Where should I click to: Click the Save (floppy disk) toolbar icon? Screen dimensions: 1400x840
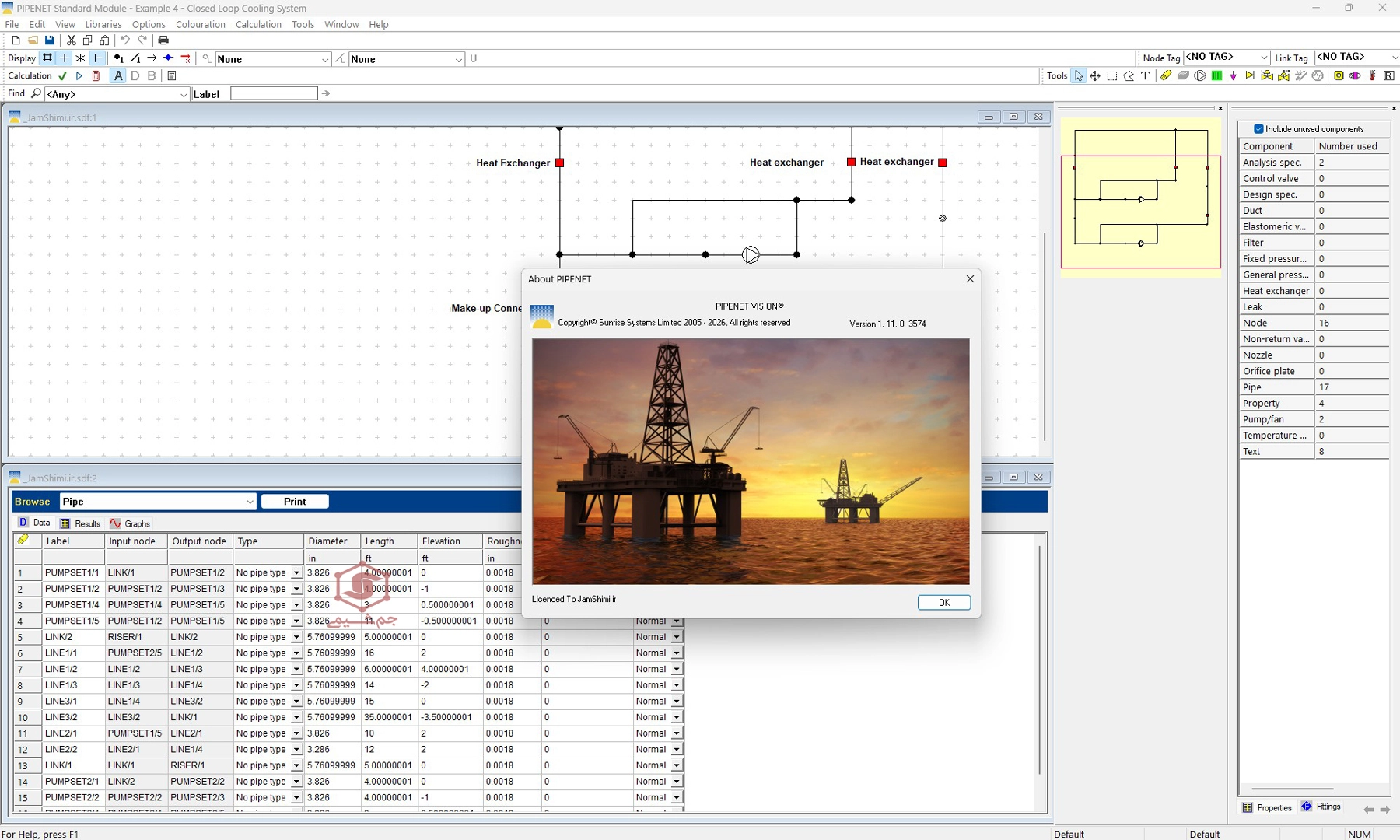point(49,40)
